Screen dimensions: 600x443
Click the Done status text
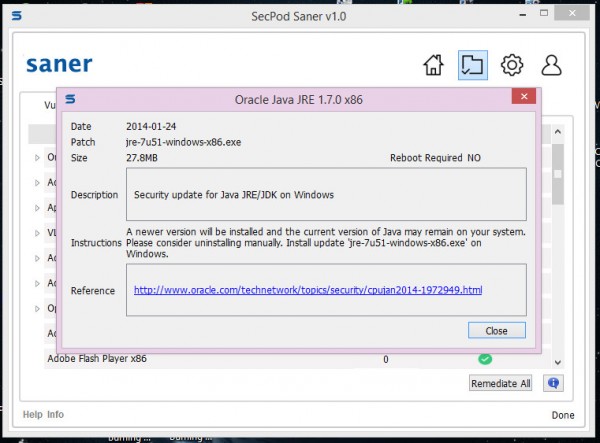pos(563,415)
